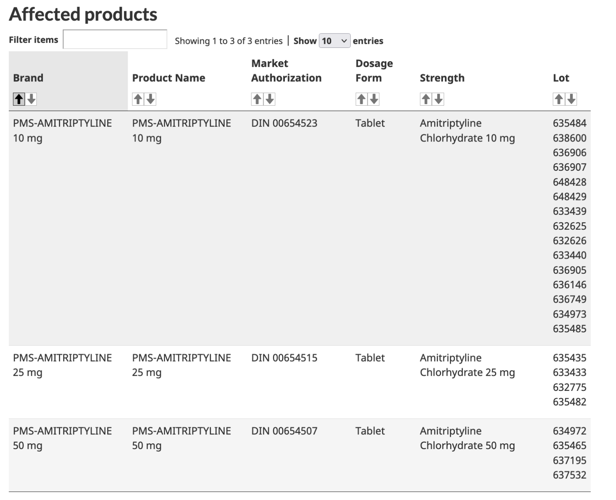Sort Product Name ascending arrow

tap(138, 99)
